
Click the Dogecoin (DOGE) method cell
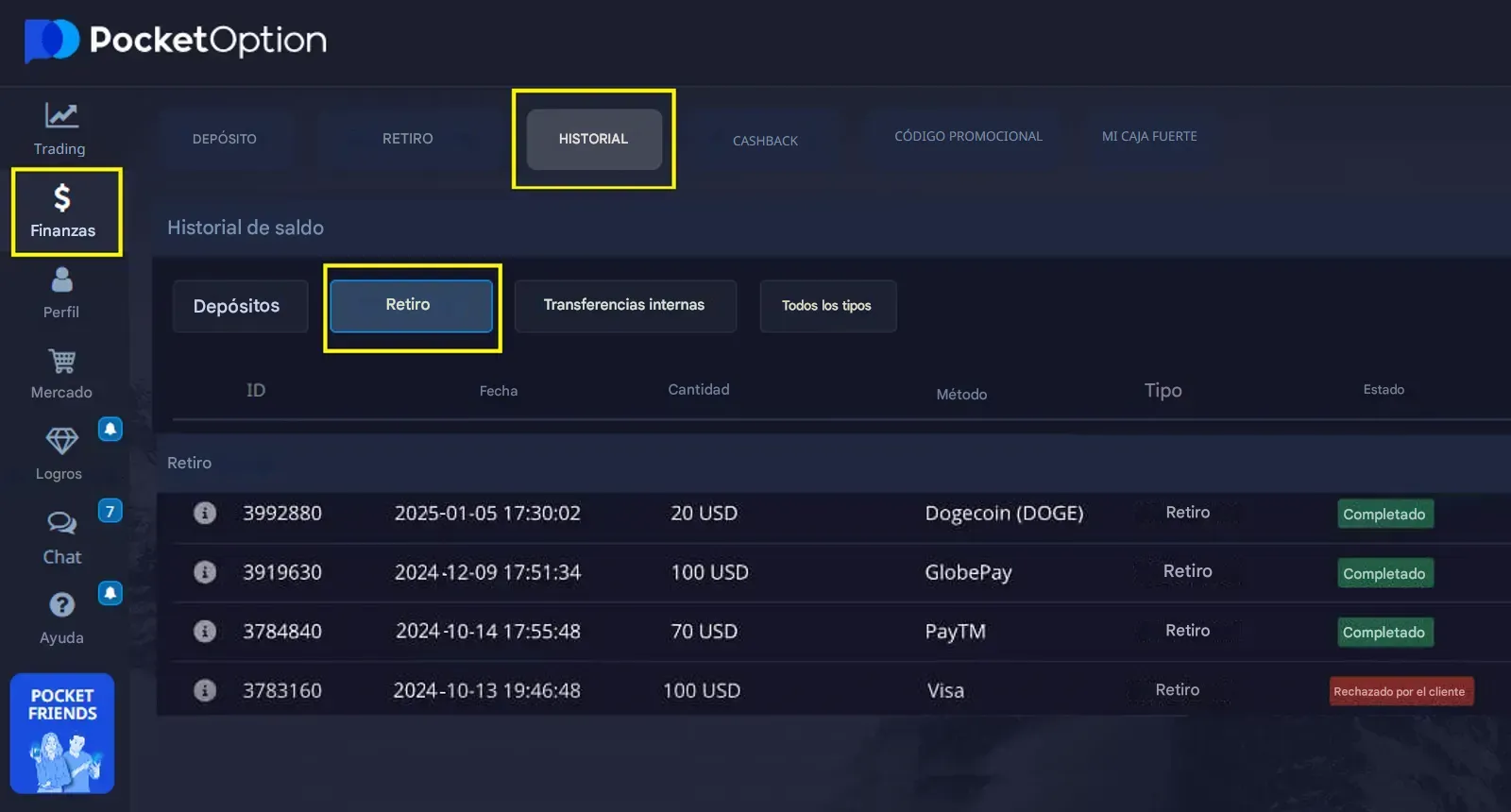point(1004,513)
